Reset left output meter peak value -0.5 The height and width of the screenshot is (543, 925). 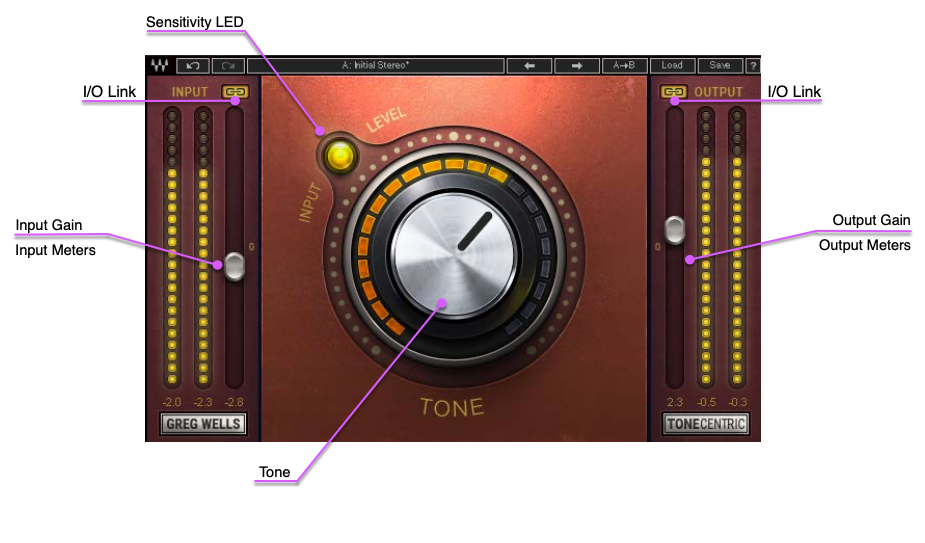point(706,402)
